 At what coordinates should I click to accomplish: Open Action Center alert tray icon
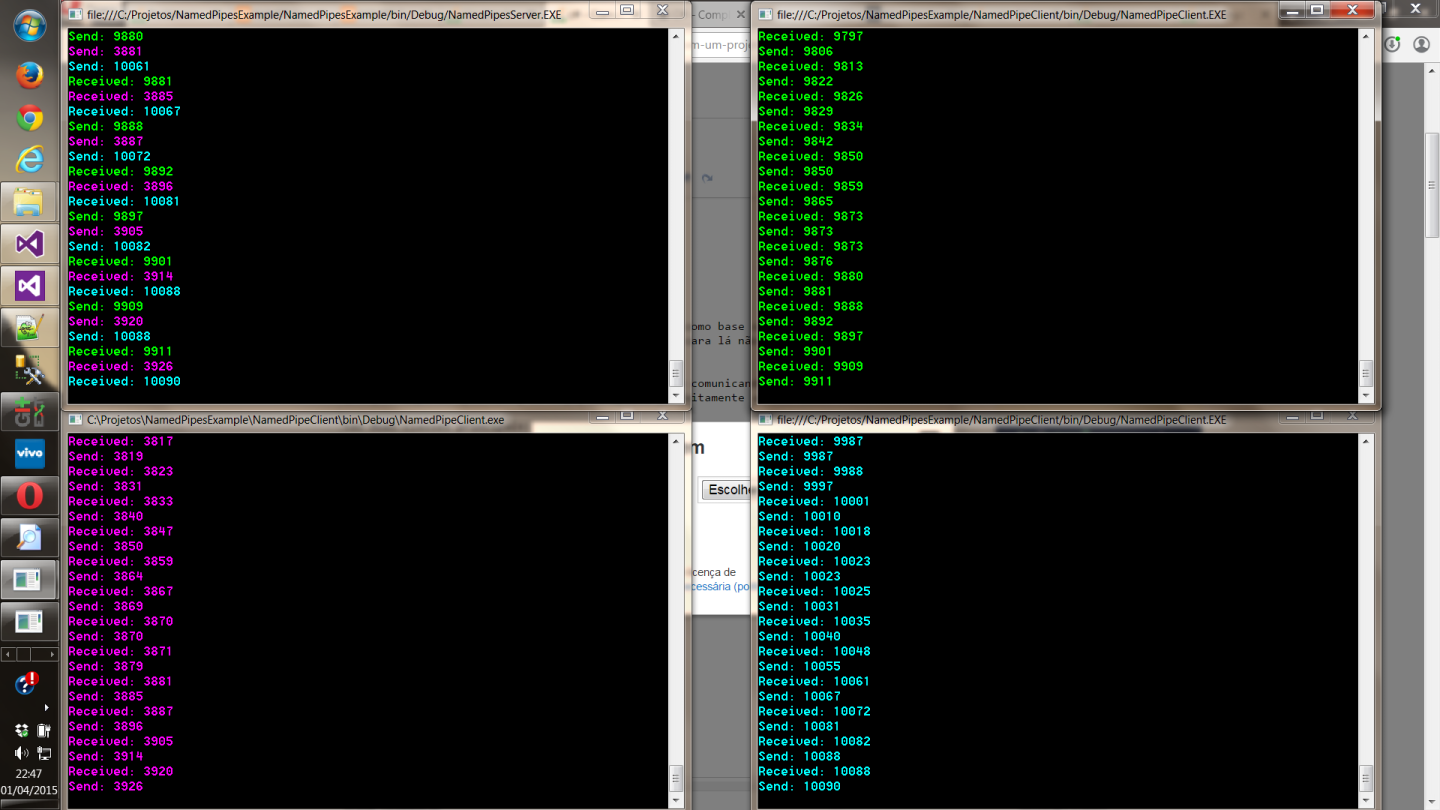click(27, 684)
